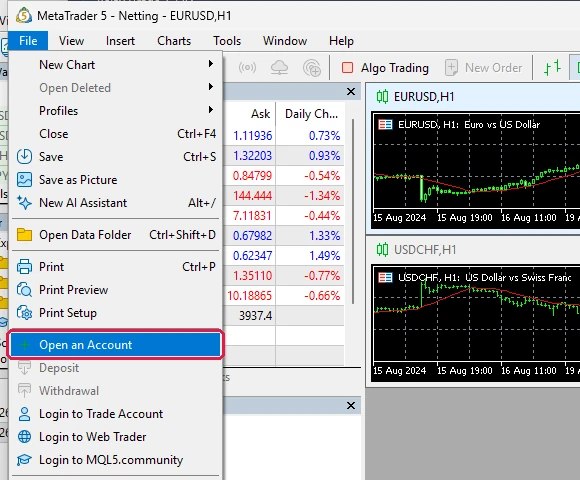Click the Print Preview magnifier icon
580x480 pixels.
point(24,290)
